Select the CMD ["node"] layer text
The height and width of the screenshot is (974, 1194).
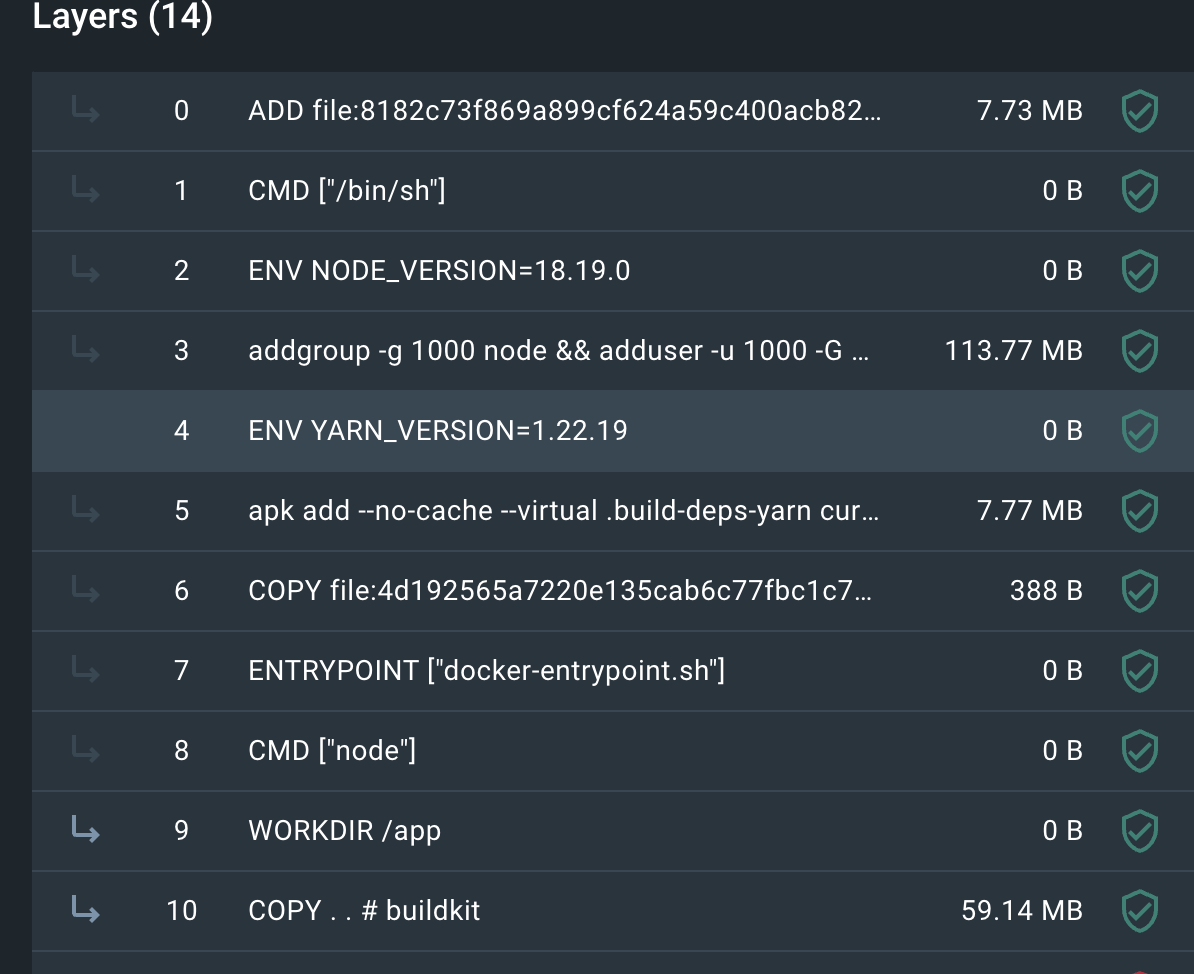pyautogui.click(x=332, y=751)
